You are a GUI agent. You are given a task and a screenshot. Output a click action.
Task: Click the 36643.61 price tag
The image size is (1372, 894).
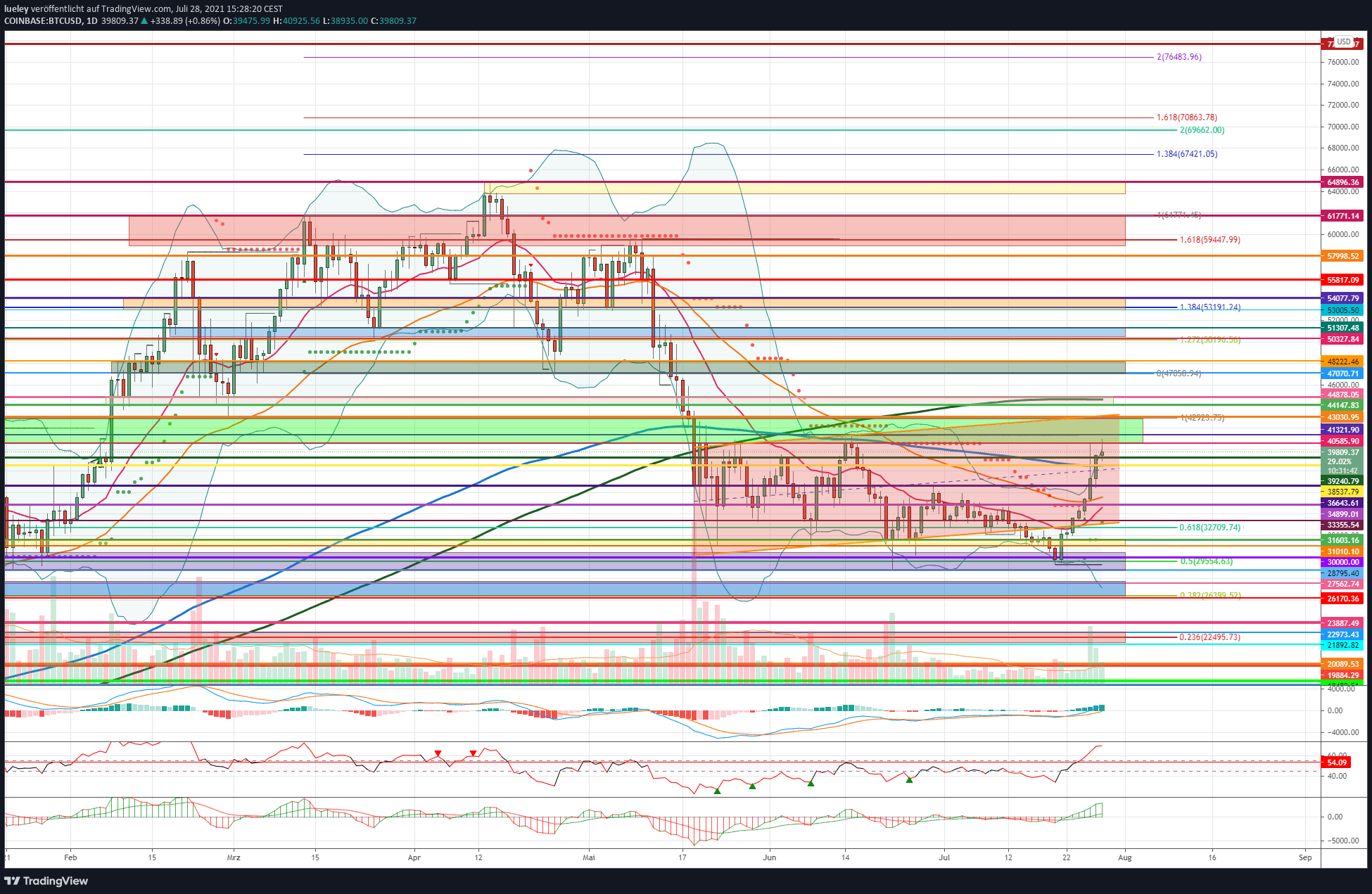click(x=1342, y=503)
